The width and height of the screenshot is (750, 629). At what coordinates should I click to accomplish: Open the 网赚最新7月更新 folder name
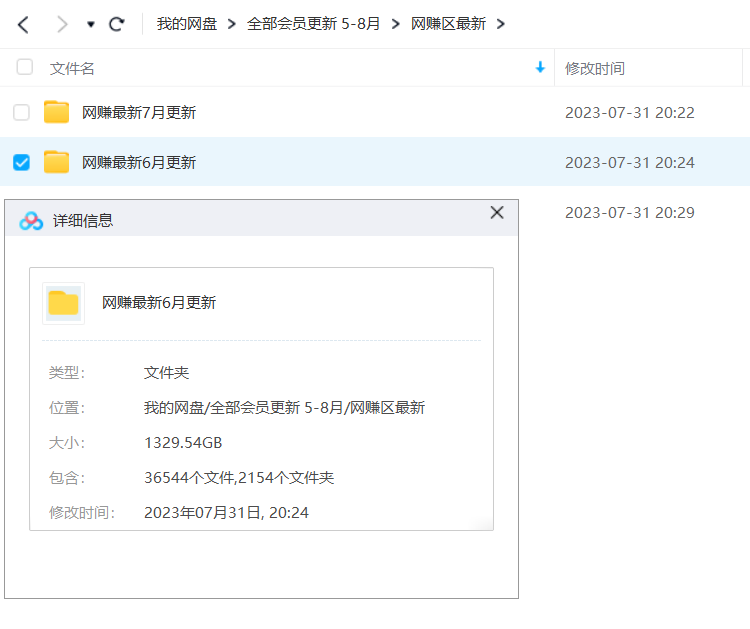[x=139, y=112]
